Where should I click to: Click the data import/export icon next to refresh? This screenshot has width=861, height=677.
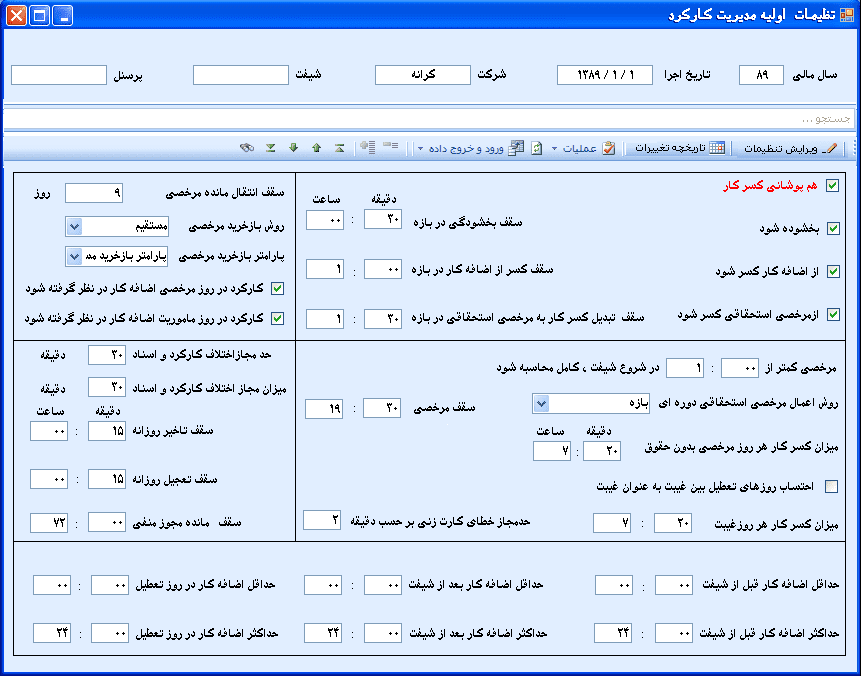point(516,148)
